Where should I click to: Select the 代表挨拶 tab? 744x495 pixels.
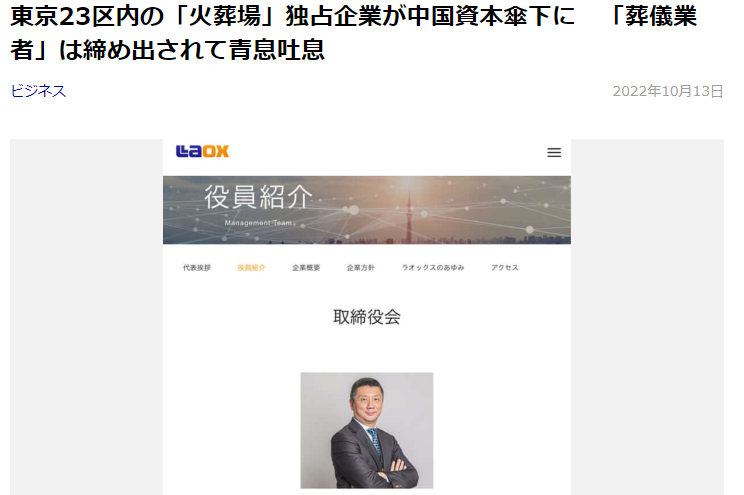click(196, 268)
